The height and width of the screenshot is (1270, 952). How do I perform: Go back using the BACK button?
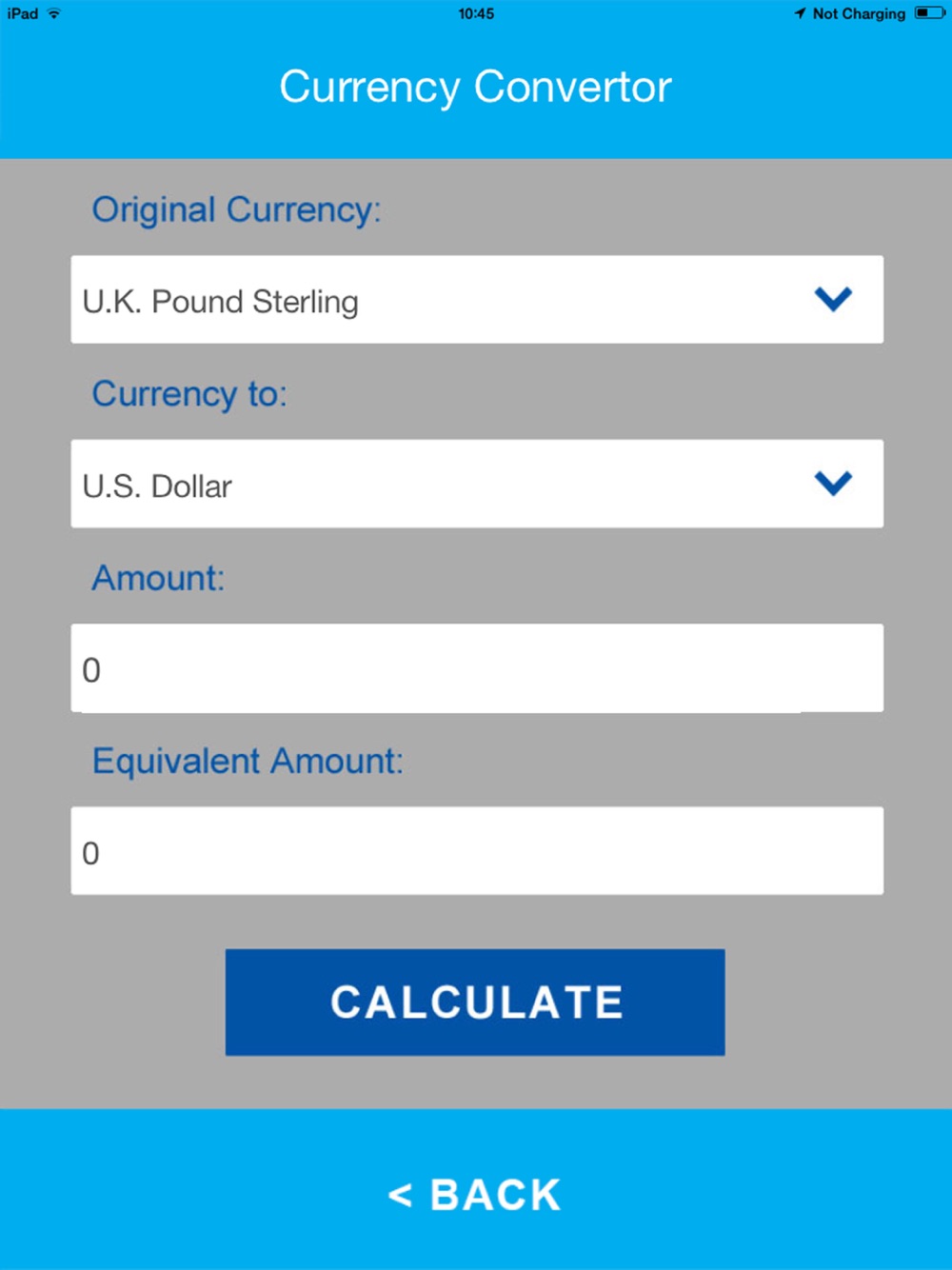pyautogui.click(x=476, y=1194)
